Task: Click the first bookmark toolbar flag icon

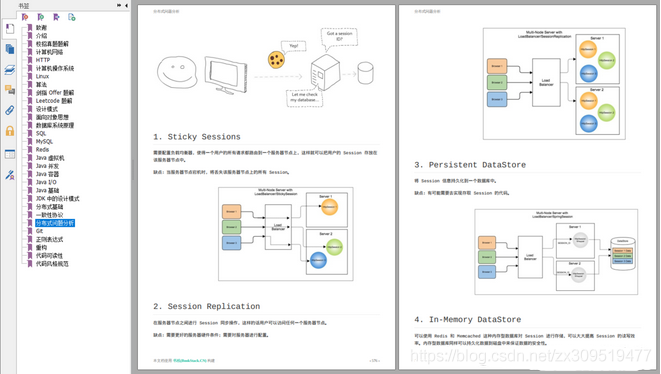Action: [x=25, y=17]
